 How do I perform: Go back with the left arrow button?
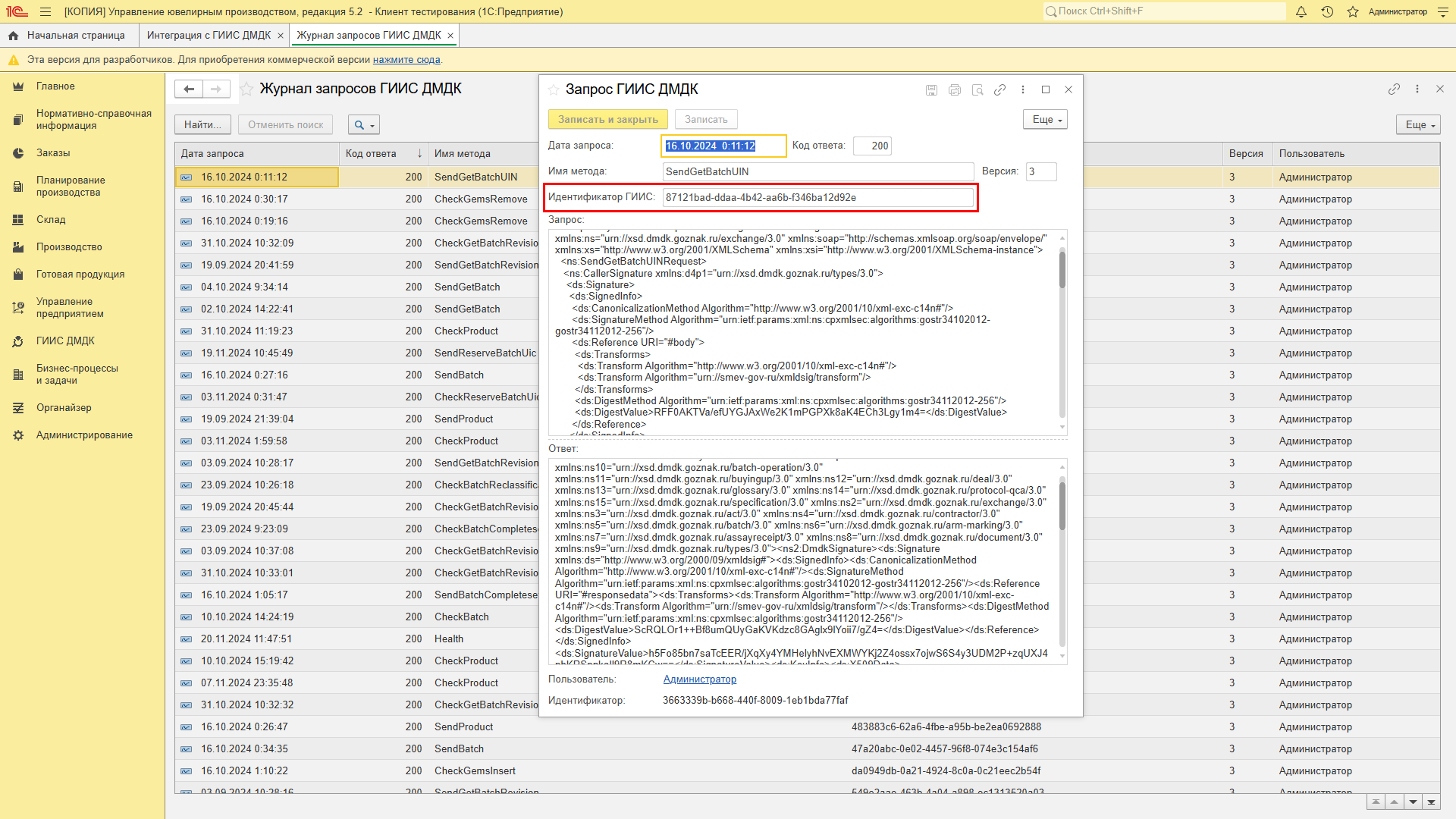point(189,89)
